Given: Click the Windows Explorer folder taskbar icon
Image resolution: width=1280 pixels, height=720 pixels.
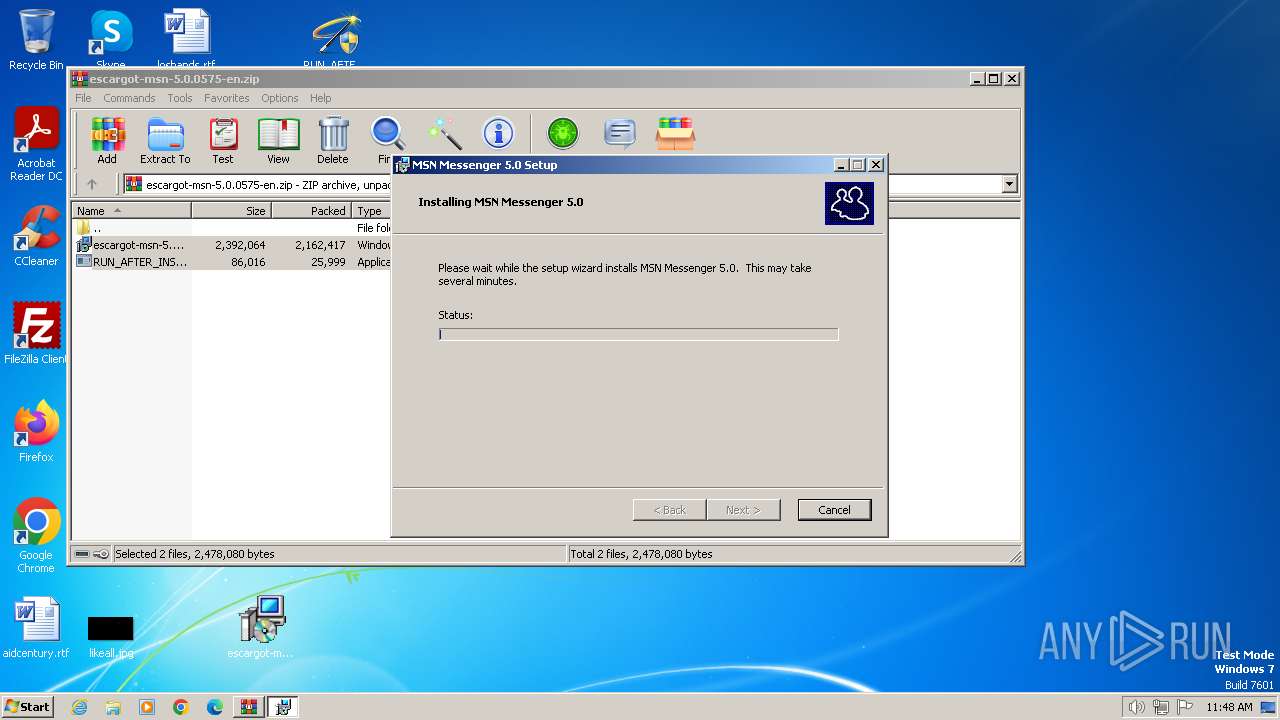Looking at the screenshot, I should click(113, 707).
